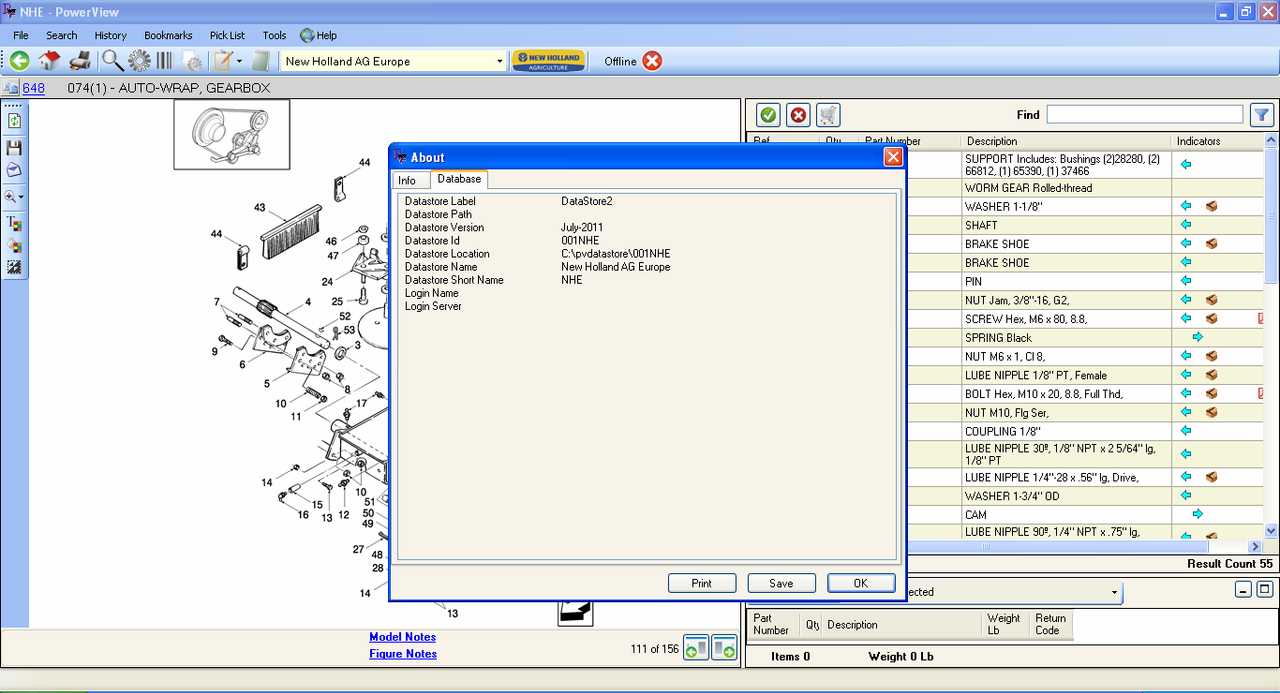Switch to the Info tab in About
The height and width of the screenshot is (693, 1280).
[407, 180]
